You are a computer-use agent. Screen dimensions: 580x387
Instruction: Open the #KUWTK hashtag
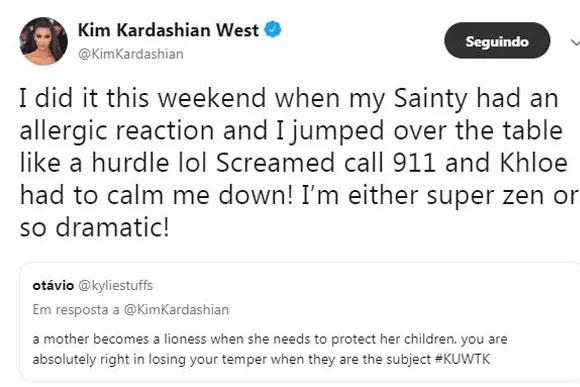[462, 359]
